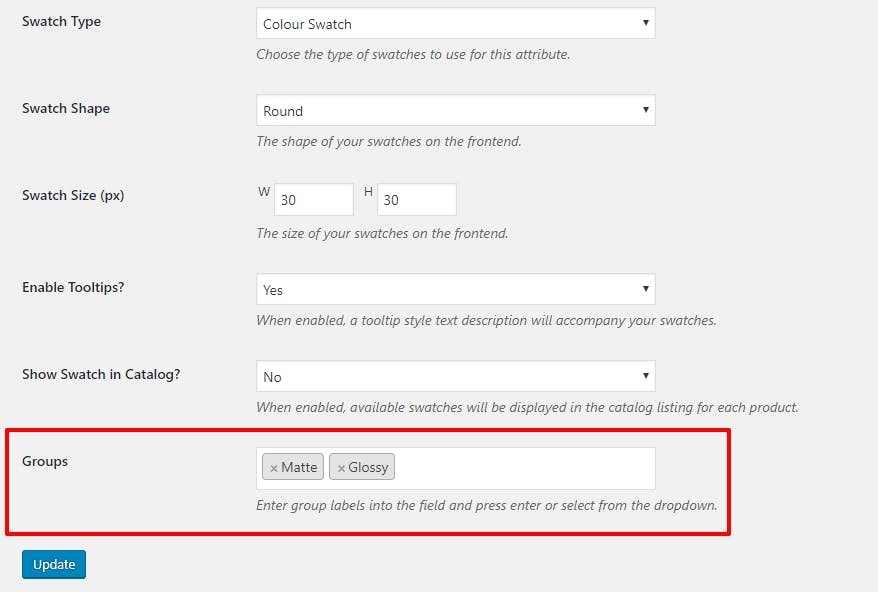Click the Swatch Shape label
878x592 pixels.
66,108
